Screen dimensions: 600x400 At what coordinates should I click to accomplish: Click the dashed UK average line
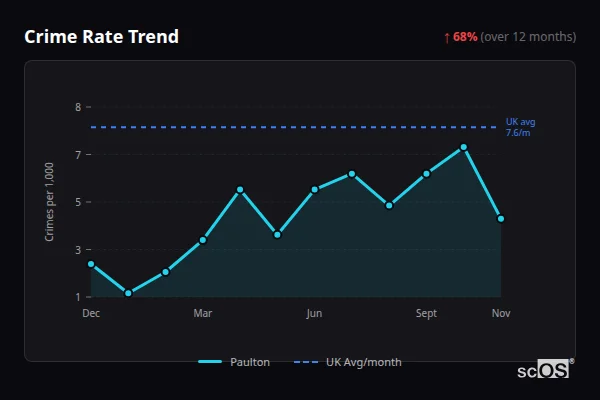(293, 127)
